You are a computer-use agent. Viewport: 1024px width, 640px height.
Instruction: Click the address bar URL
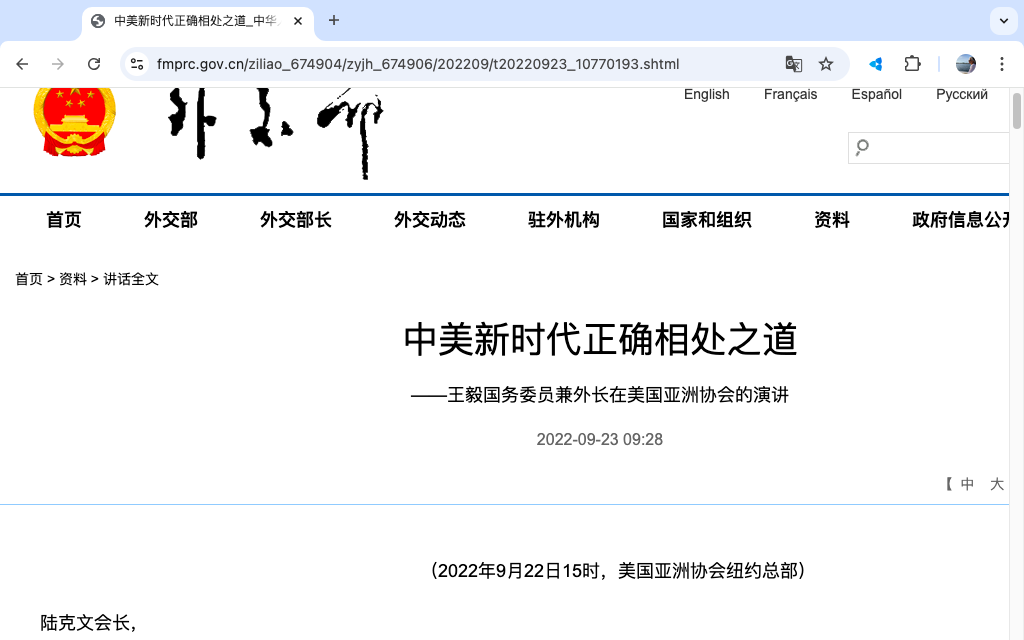(x=418, y=64)
